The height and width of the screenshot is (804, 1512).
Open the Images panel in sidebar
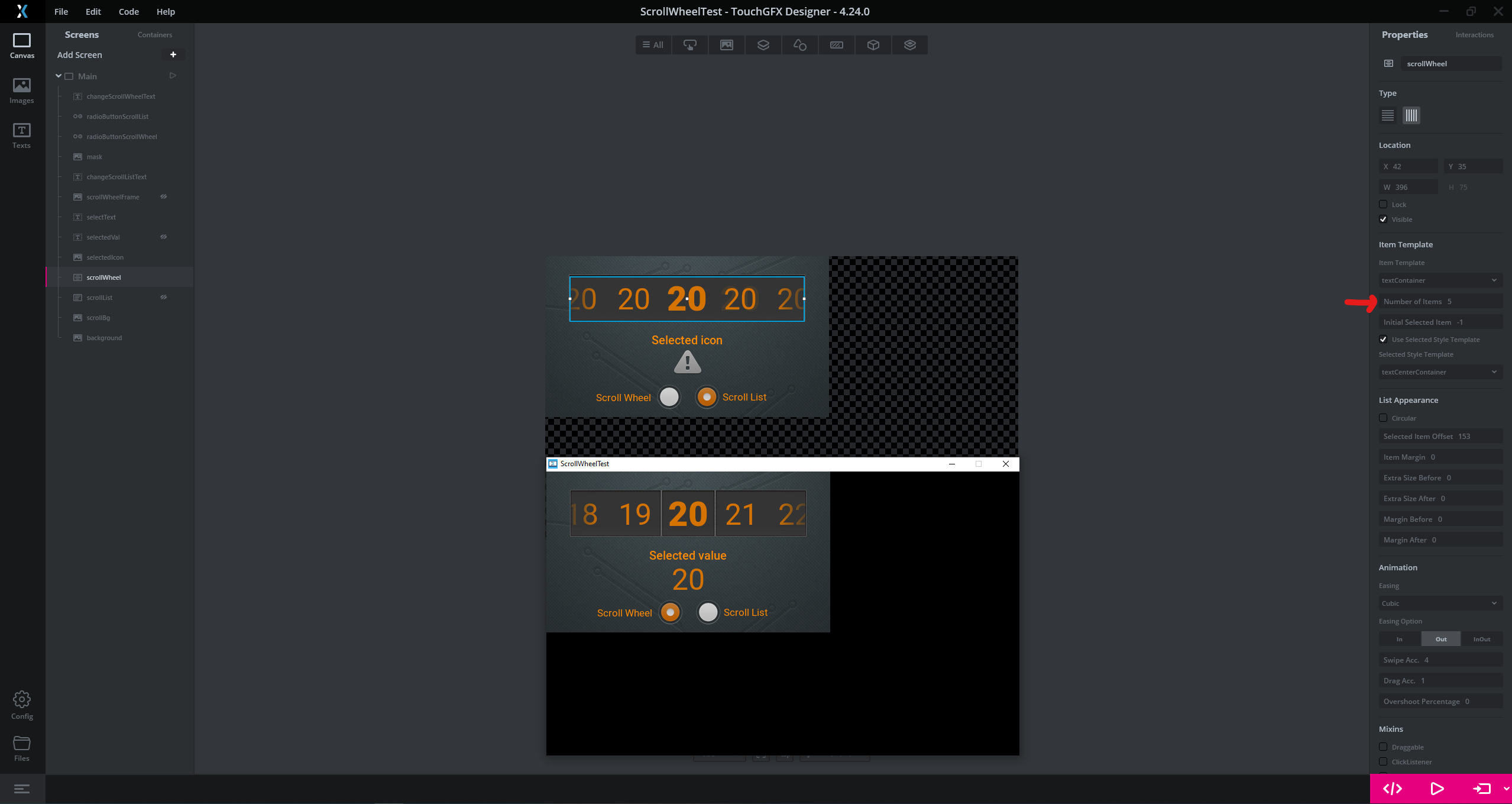click(x=21, y=91)
